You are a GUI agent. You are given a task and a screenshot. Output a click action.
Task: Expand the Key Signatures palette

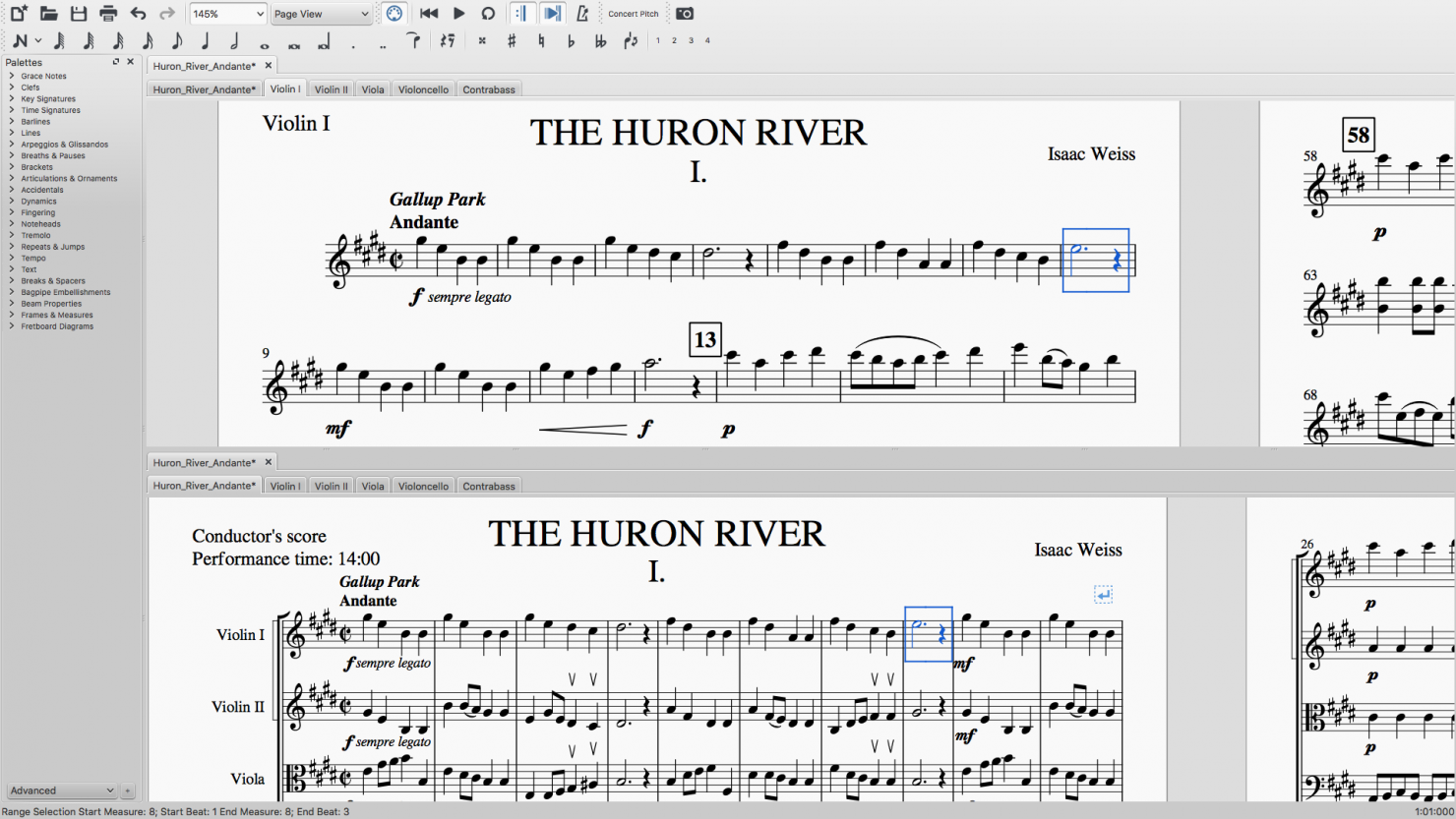pyautogui.click(x=45, y=98)
